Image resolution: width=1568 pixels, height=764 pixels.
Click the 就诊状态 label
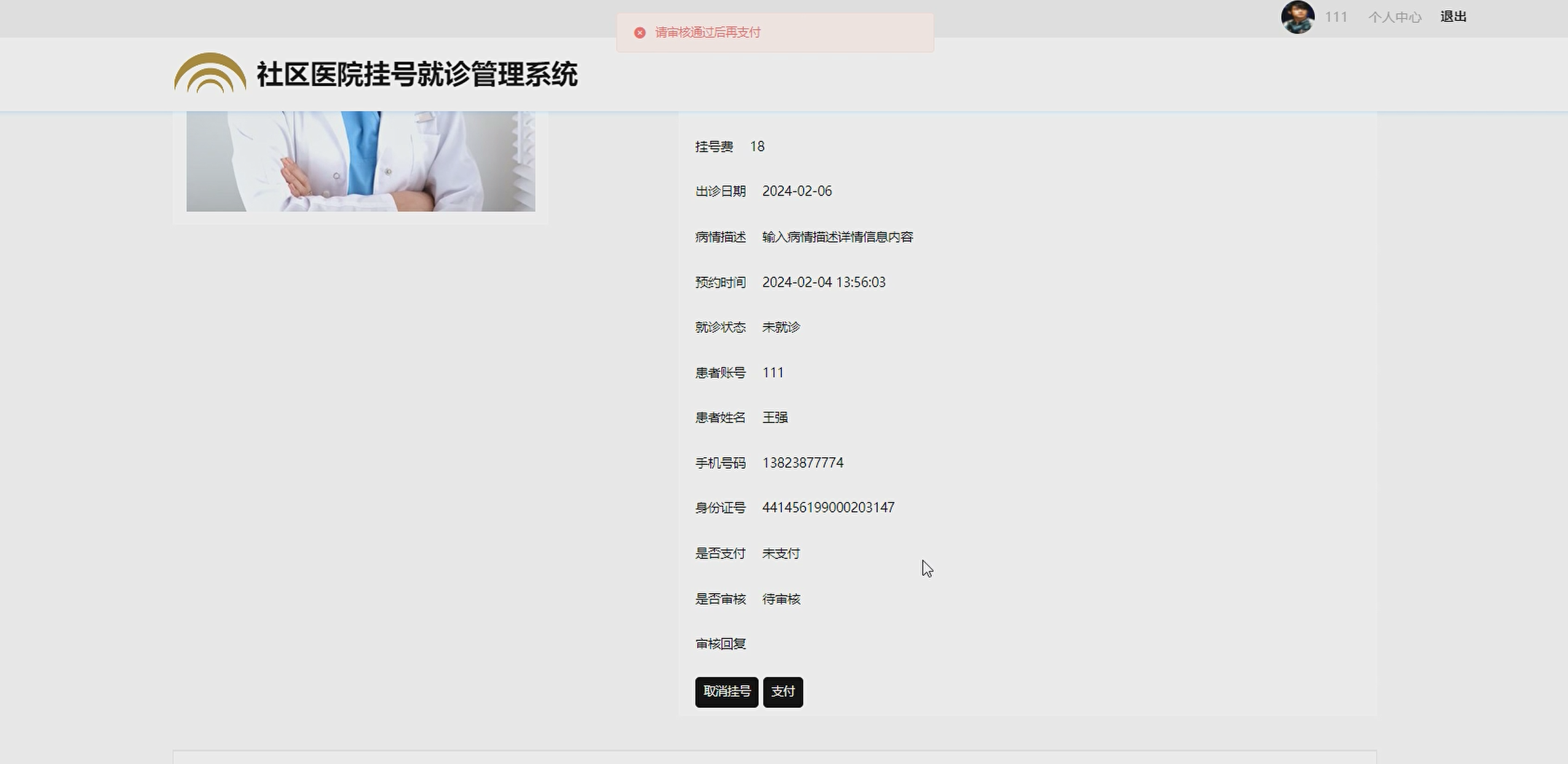pyautogui.click(x=721, y=327)
